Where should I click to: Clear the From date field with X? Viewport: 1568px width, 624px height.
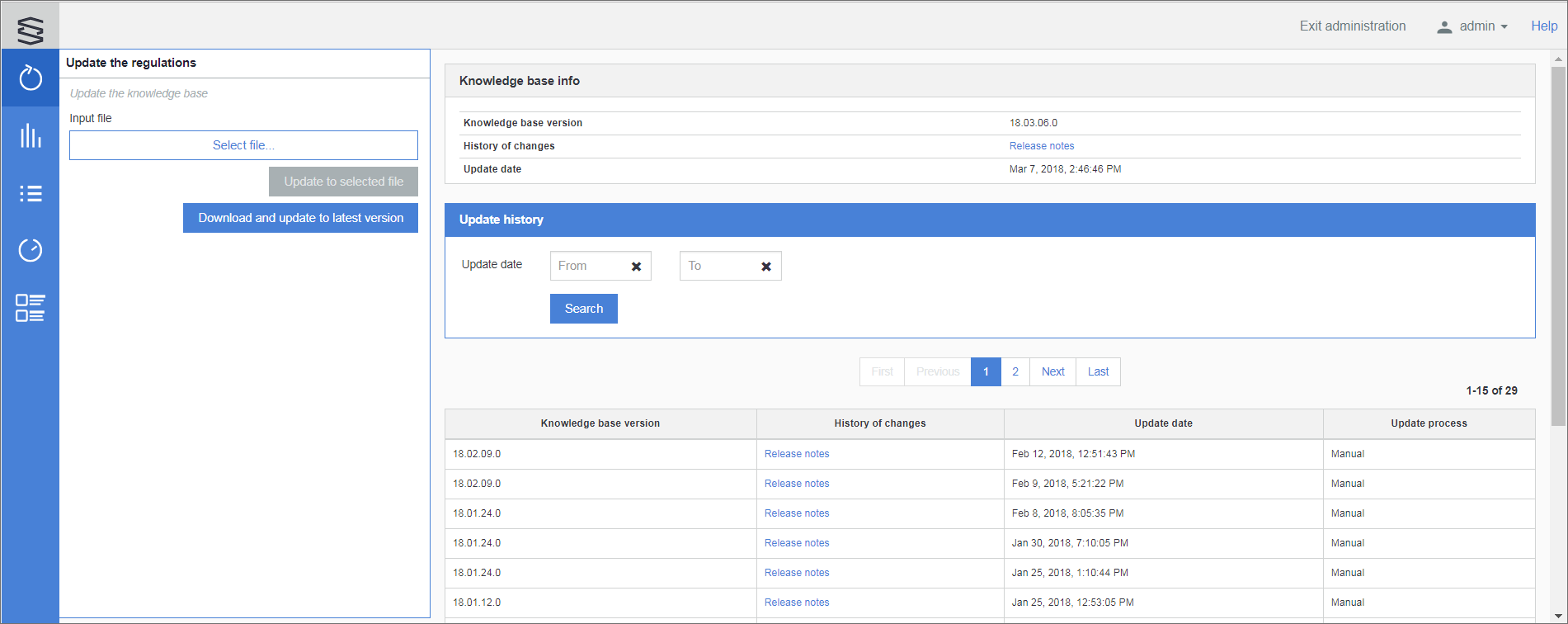(x=636, y=267)
